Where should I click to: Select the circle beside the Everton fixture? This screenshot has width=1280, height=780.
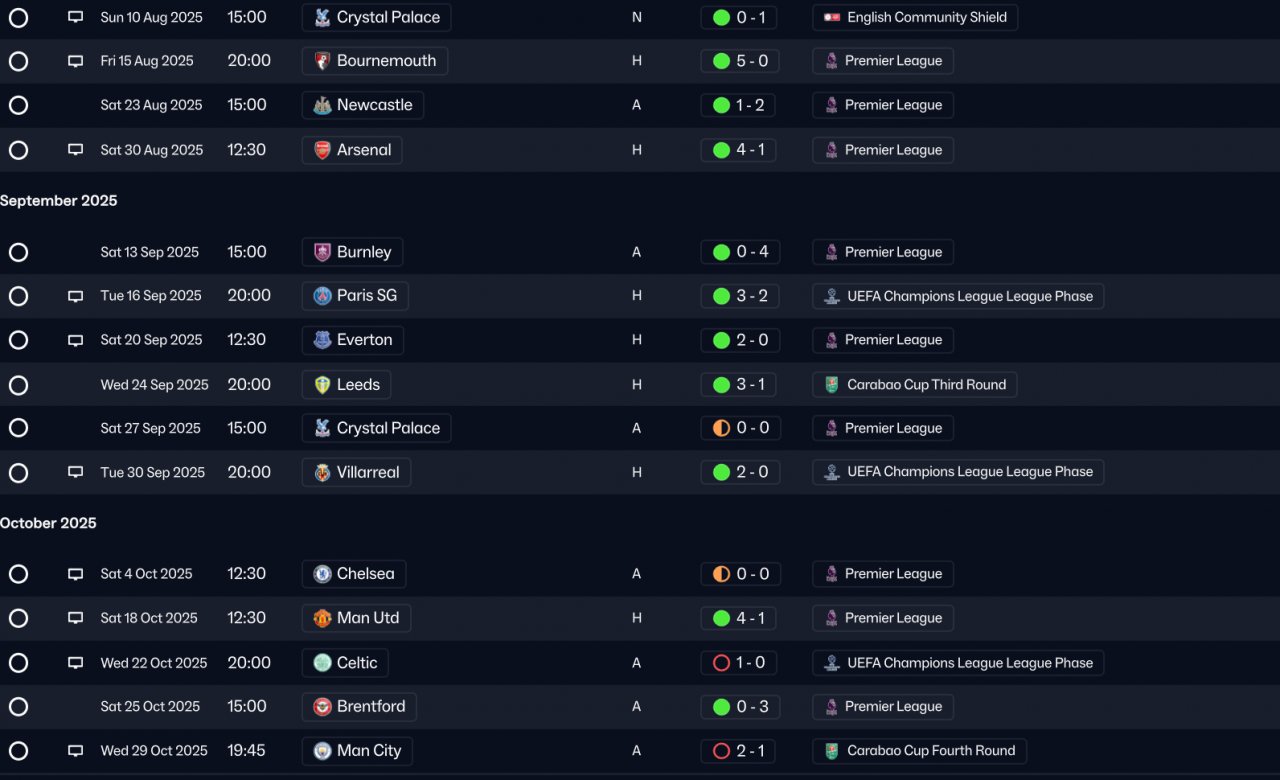(18, 340)
